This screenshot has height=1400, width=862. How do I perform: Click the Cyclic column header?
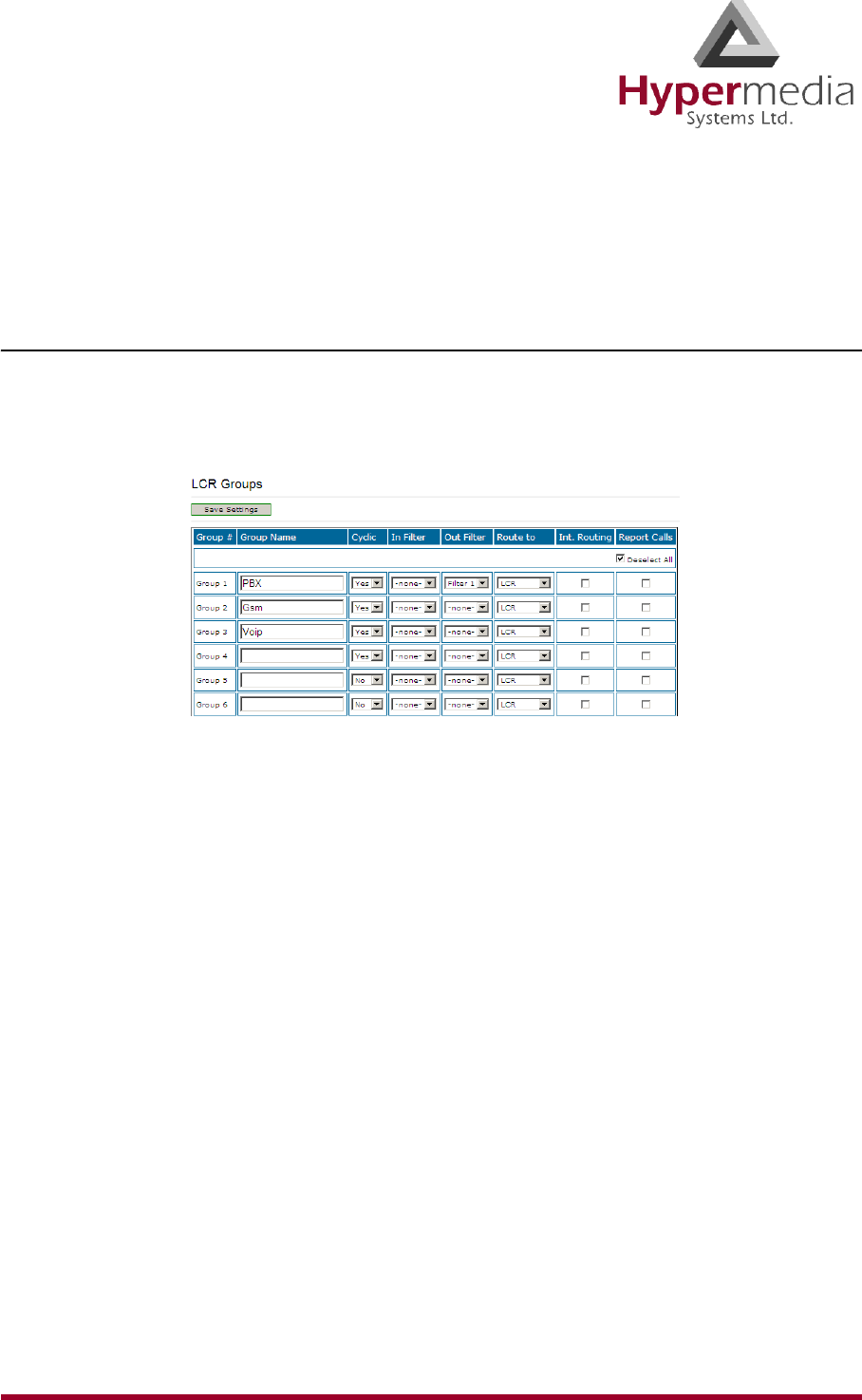pos(367,538)
